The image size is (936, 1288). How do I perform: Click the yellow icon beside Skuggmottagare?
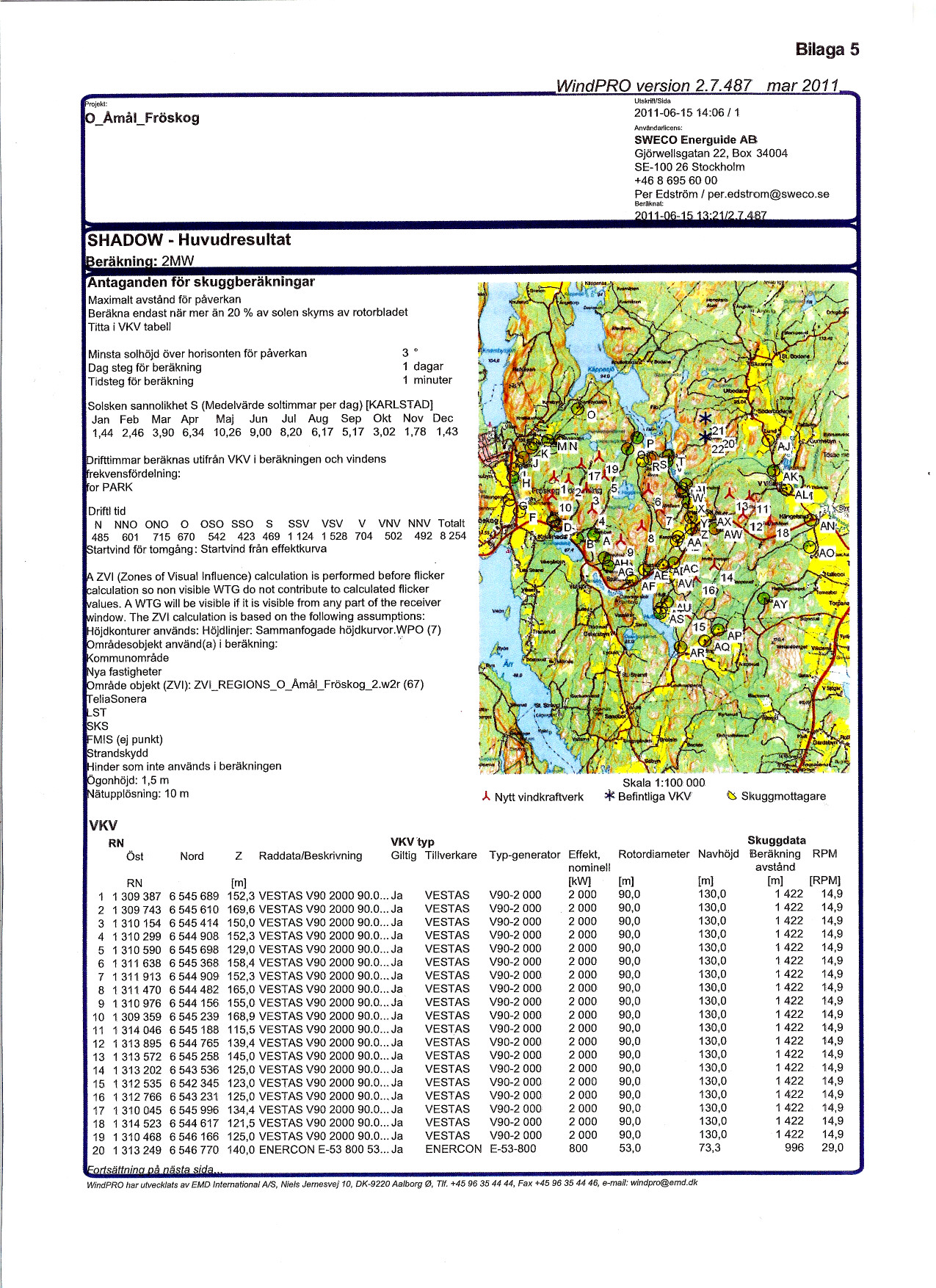[x=731, y=795]
